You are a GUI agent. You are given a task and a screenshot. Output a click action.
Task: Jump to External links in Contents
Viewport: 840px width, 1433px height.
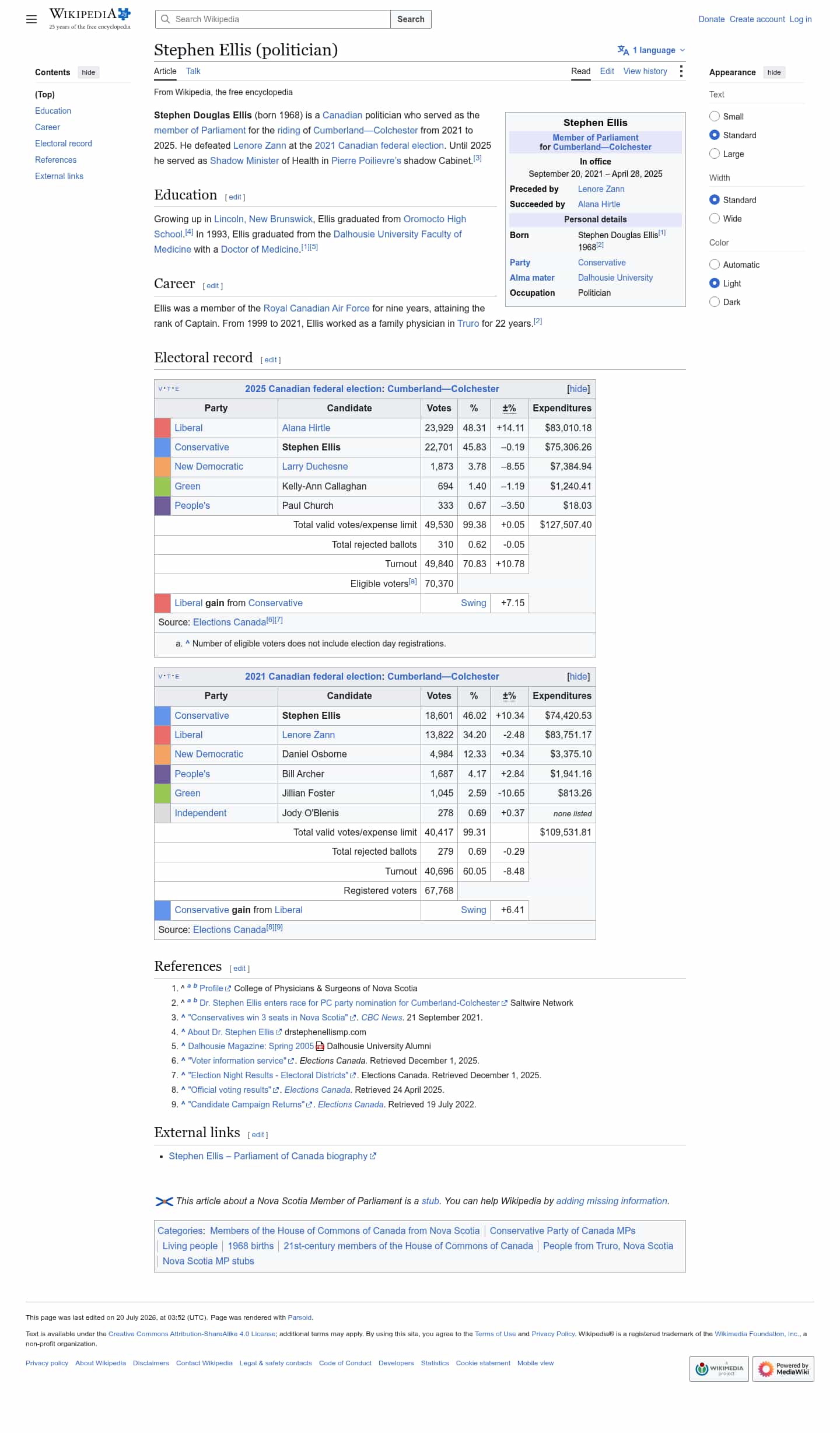point(59,176)
